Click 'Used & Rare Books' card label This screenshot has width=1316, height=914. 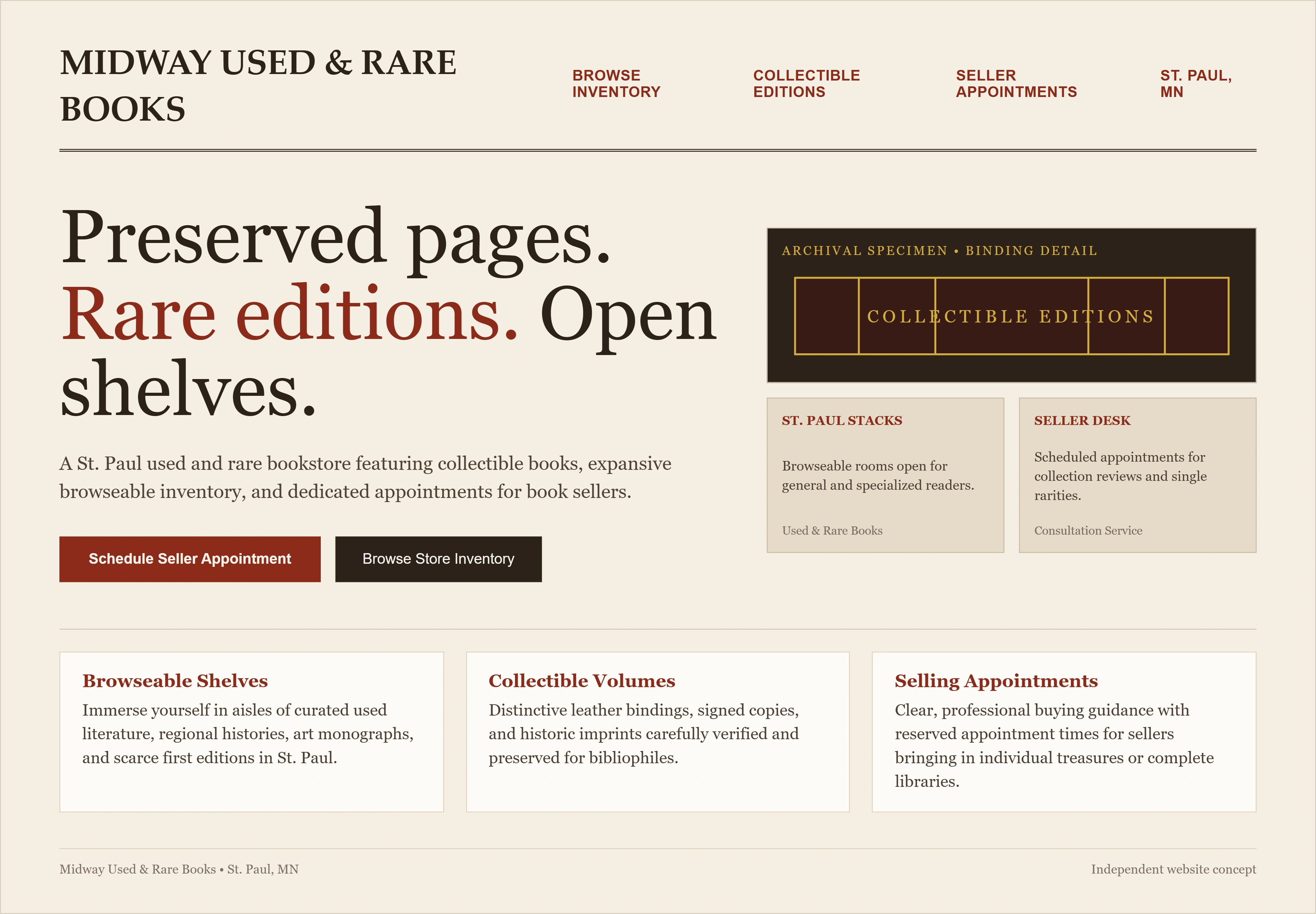point(832,530)
